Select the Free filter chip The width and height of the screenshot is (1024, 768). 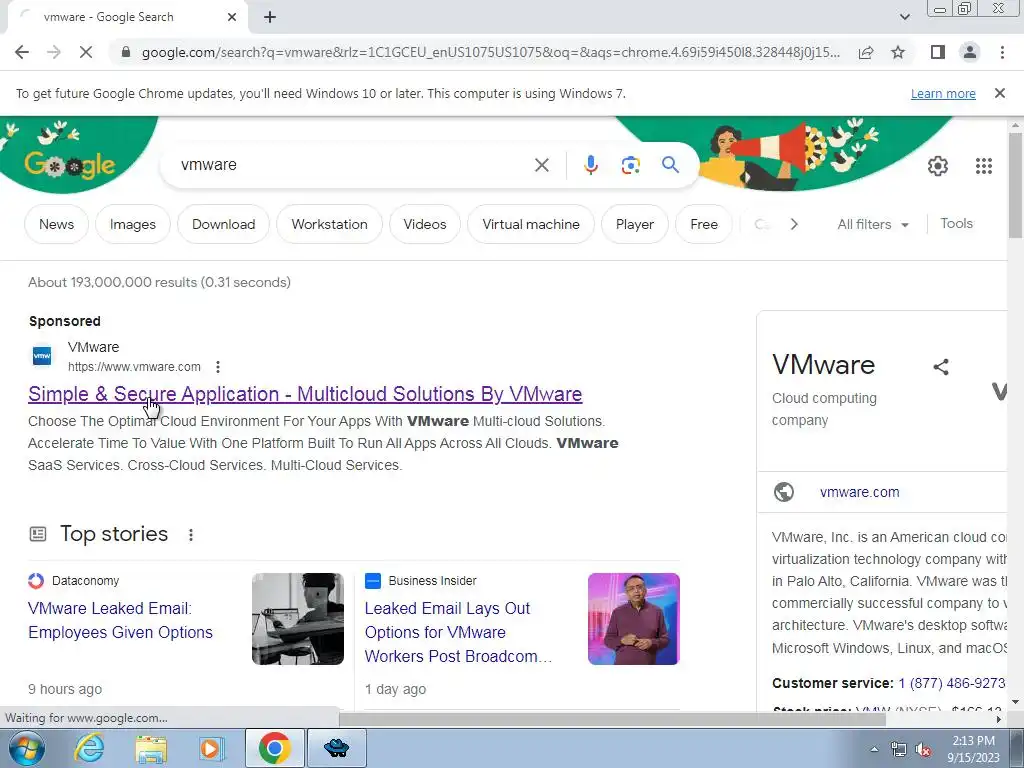(703, 225)
